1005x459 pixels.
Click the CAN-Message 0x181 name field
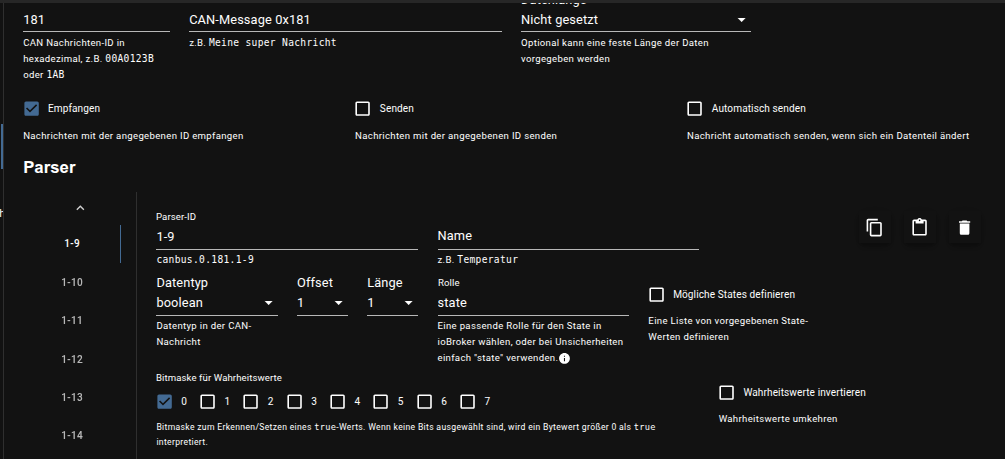(345, 19)
